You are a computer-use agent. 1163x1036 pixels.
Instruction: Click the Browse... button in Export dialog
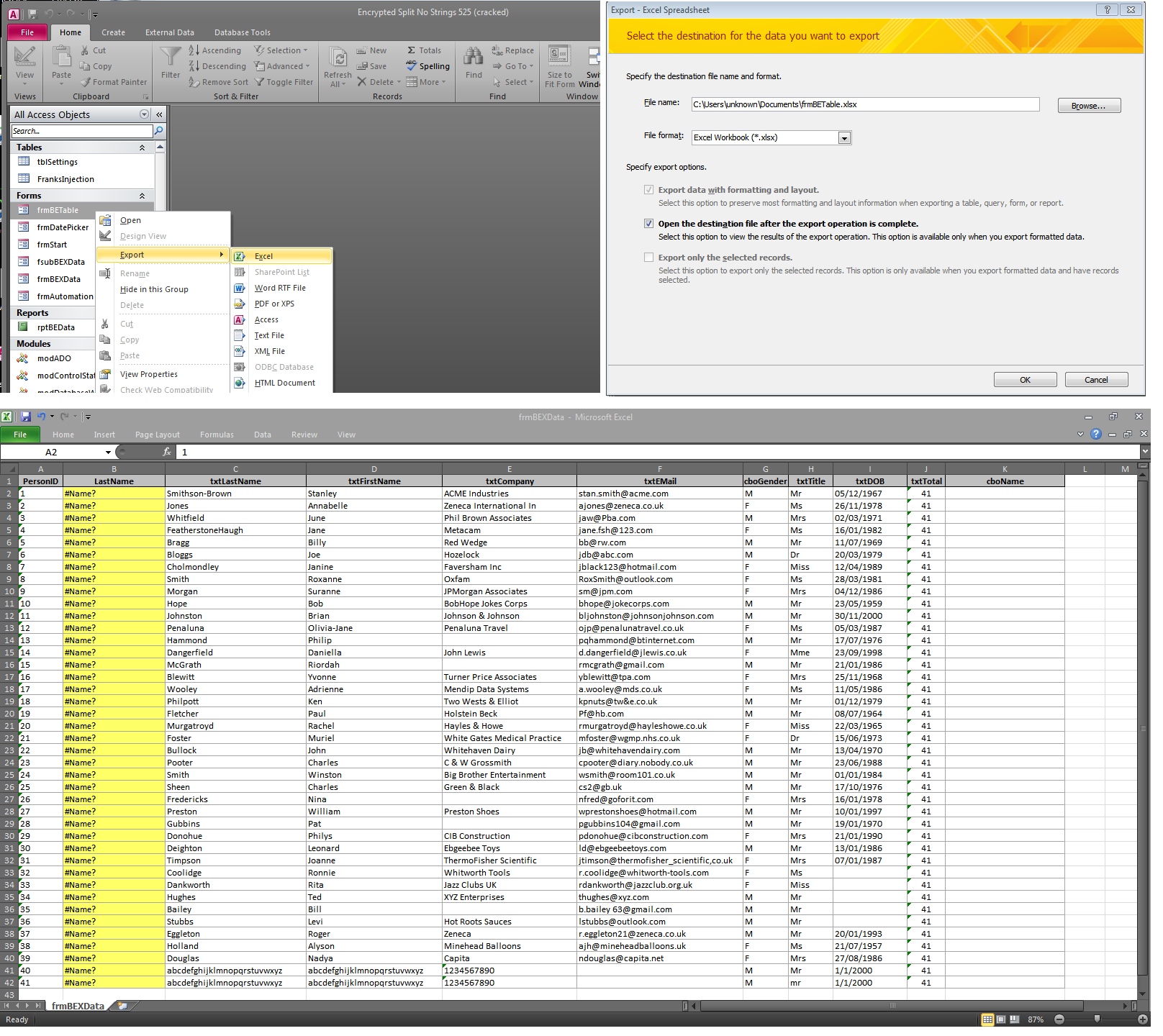point(1089,106)
